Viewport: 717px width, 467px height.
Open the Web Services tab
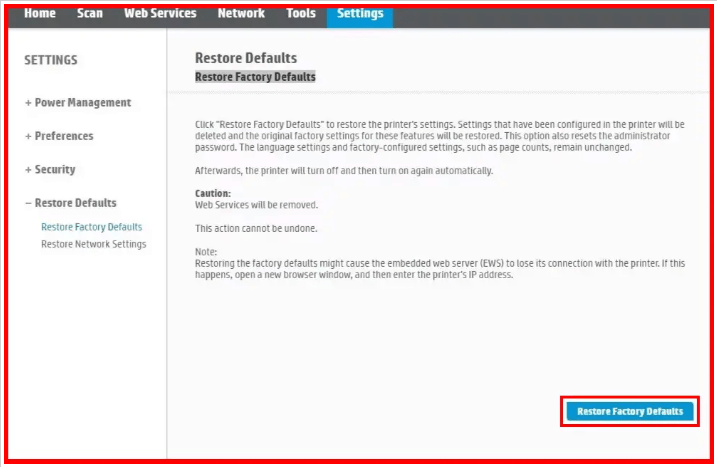(x=160, y=14)
